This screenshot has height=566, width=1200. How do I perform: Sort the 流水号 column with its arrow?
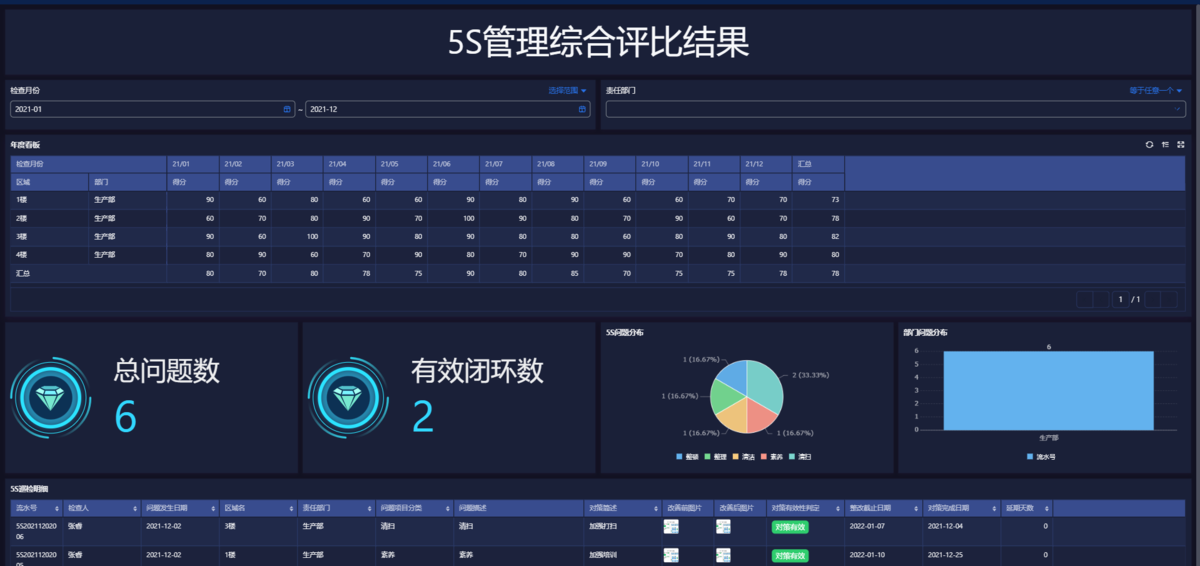tap(57, 508)
